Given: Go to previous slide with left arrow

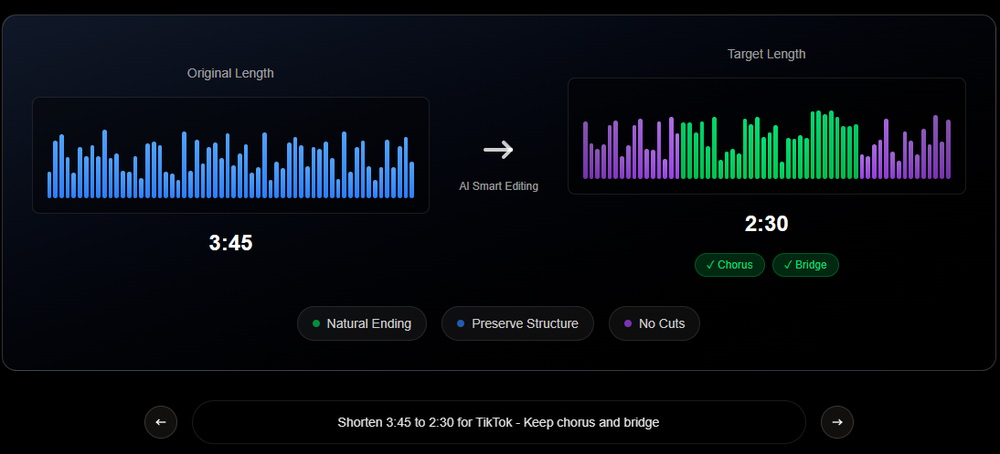Looking at the screenshot, I should 161,422.
